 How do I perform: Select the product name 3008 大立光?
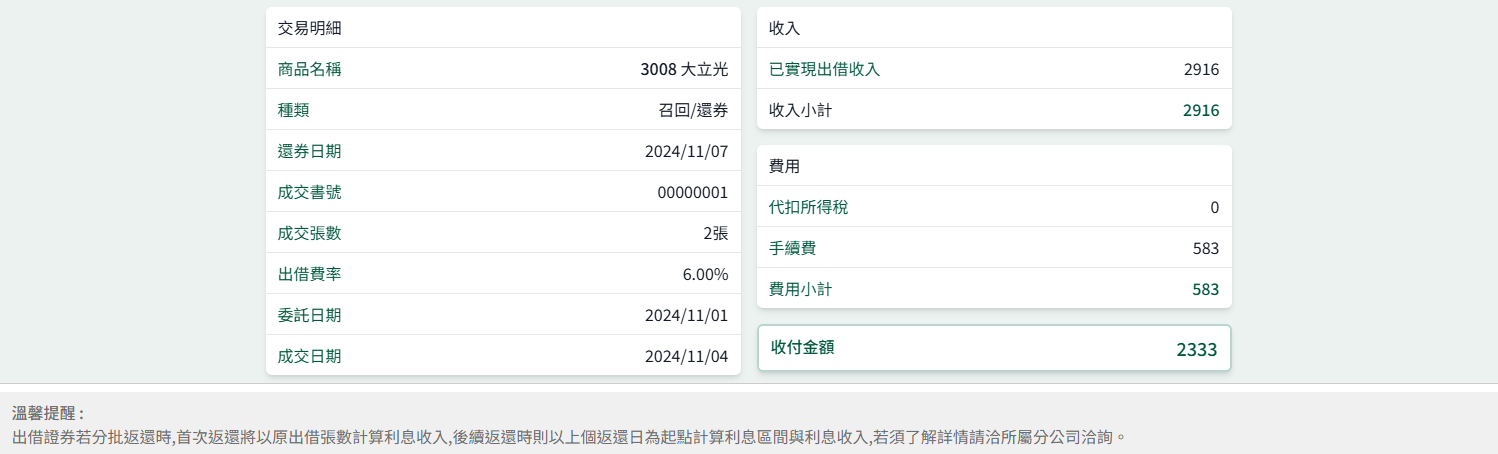point(684,70)
